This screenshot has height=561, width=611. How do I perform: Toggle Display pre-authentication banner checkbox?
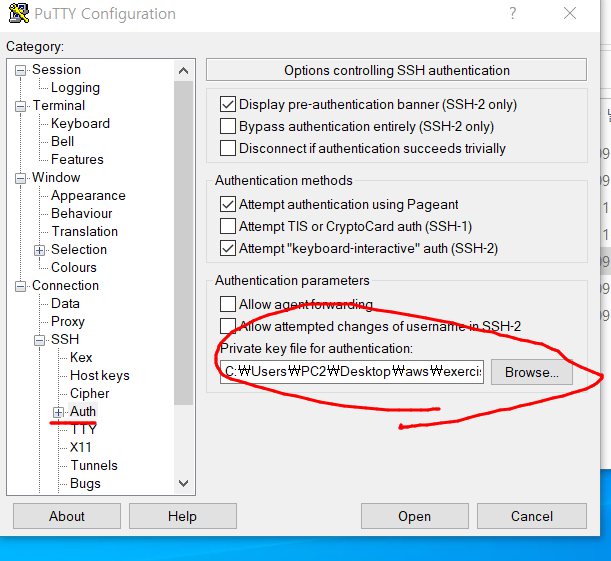(228, 104)
